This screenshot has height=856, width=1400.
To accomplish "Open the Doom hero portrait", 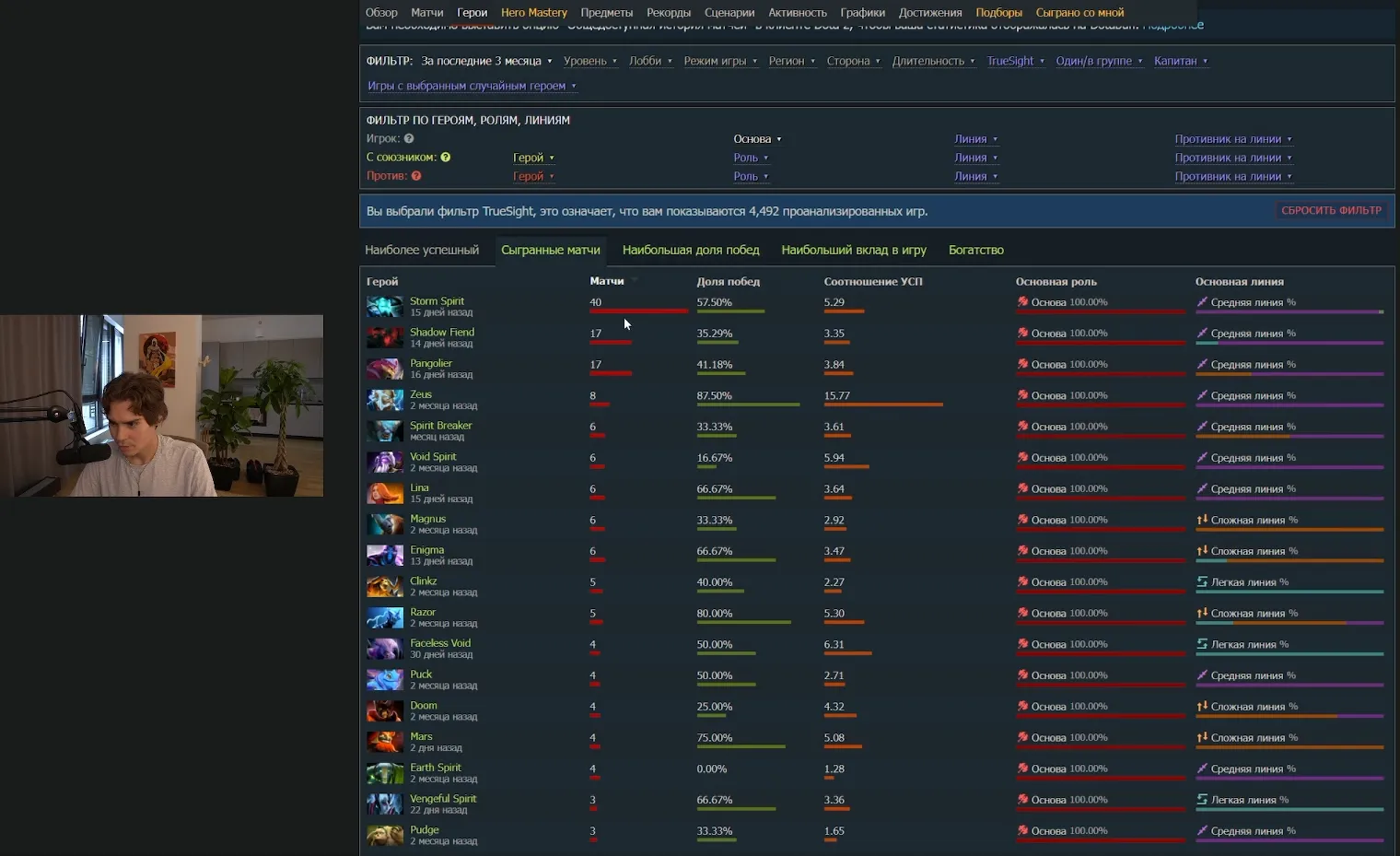I will (385, 710).
